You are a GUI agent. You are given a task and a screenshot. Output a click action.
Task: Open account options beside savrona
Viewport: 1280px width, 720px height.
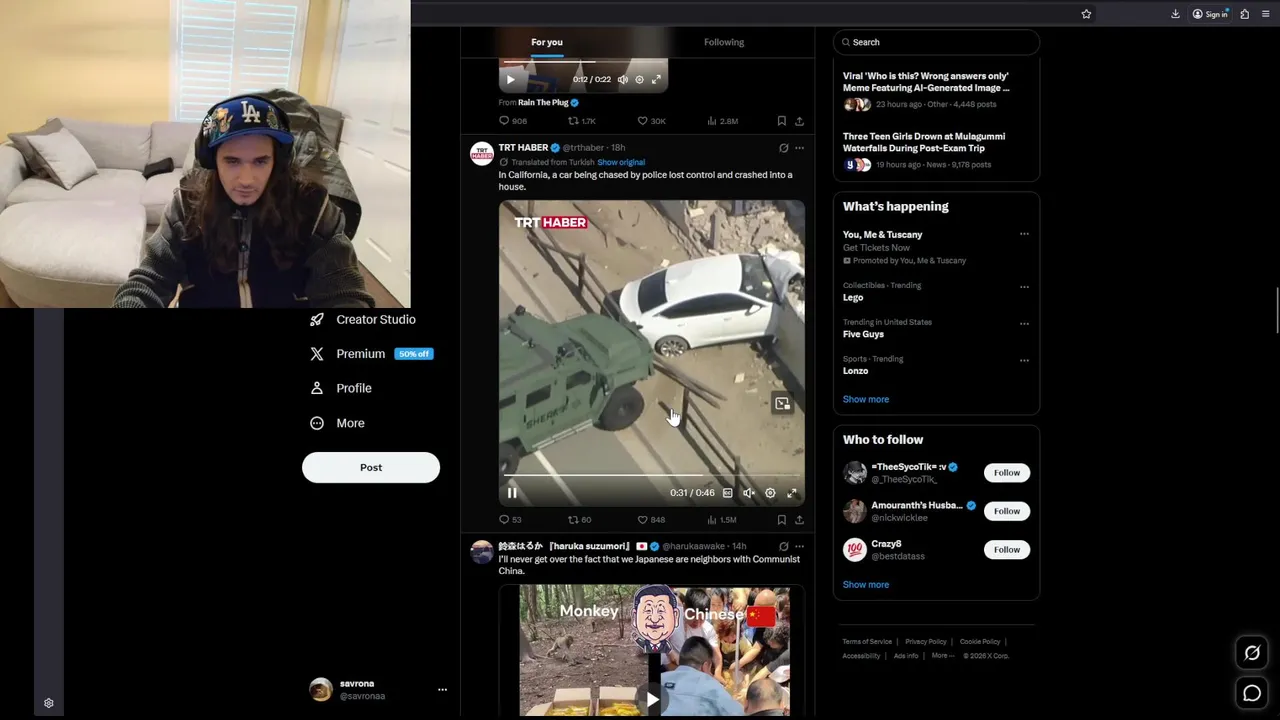[442, 690]
